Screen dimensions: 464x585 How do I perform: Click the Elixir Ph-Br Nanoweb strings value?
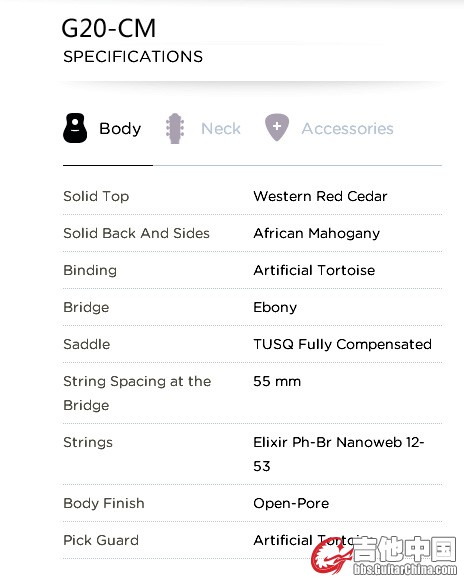click(339, 454)
